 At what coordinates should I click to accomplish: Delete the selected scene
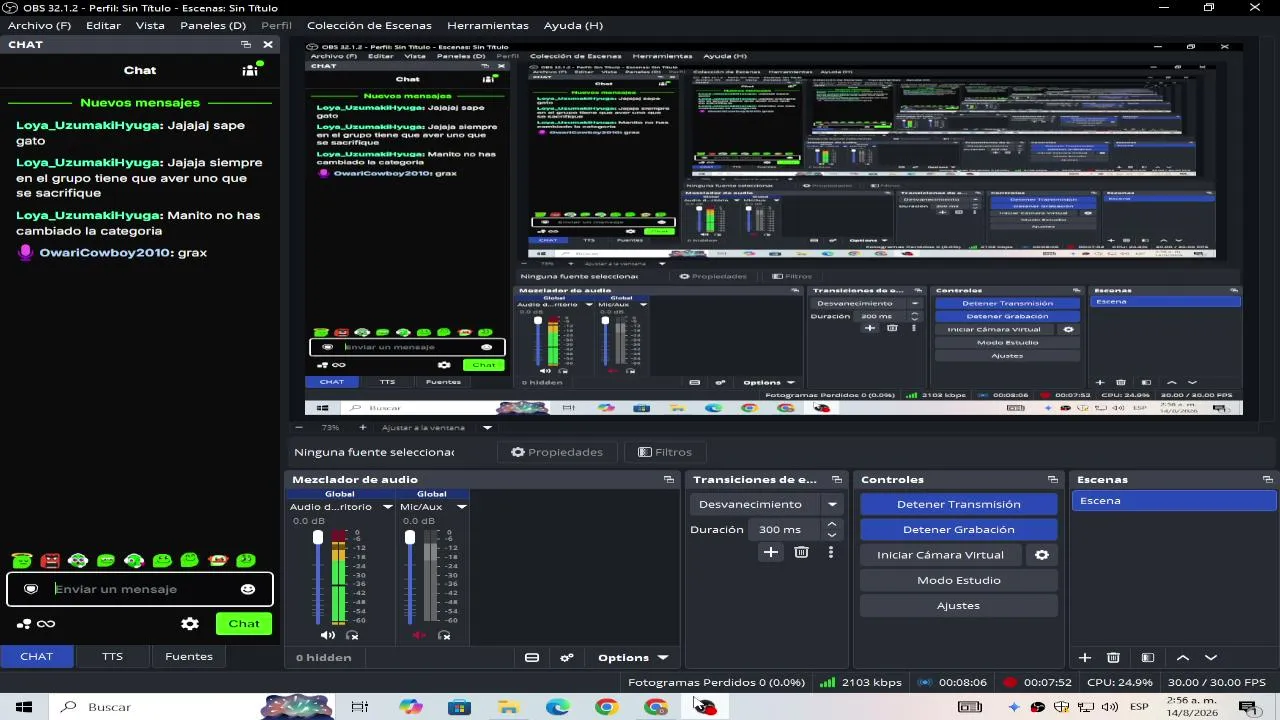click(x=1113, y=657)
